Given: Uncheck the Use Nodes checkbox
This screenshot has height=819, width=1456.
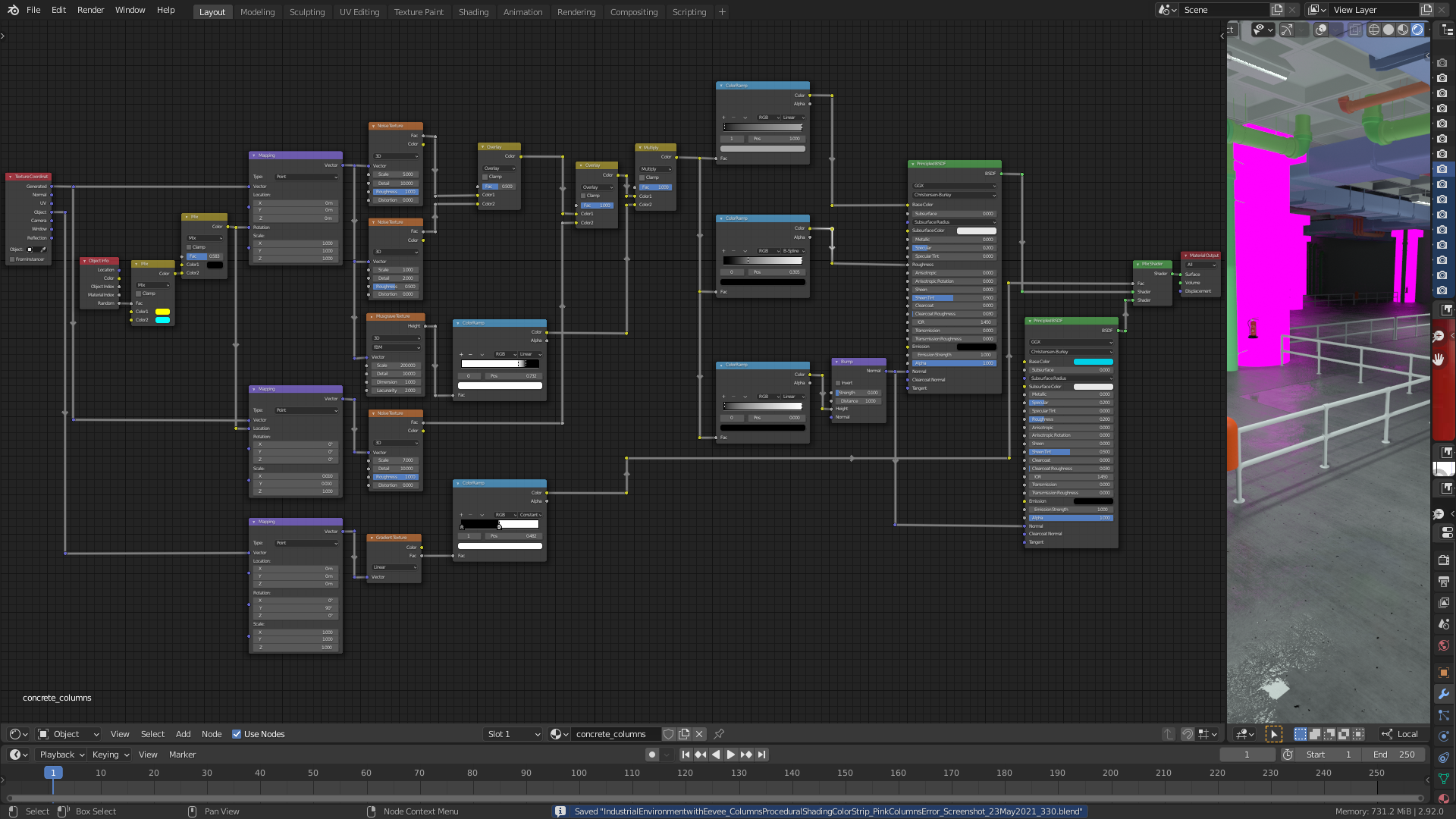Looking at the screenshot, I should [237, 734].
